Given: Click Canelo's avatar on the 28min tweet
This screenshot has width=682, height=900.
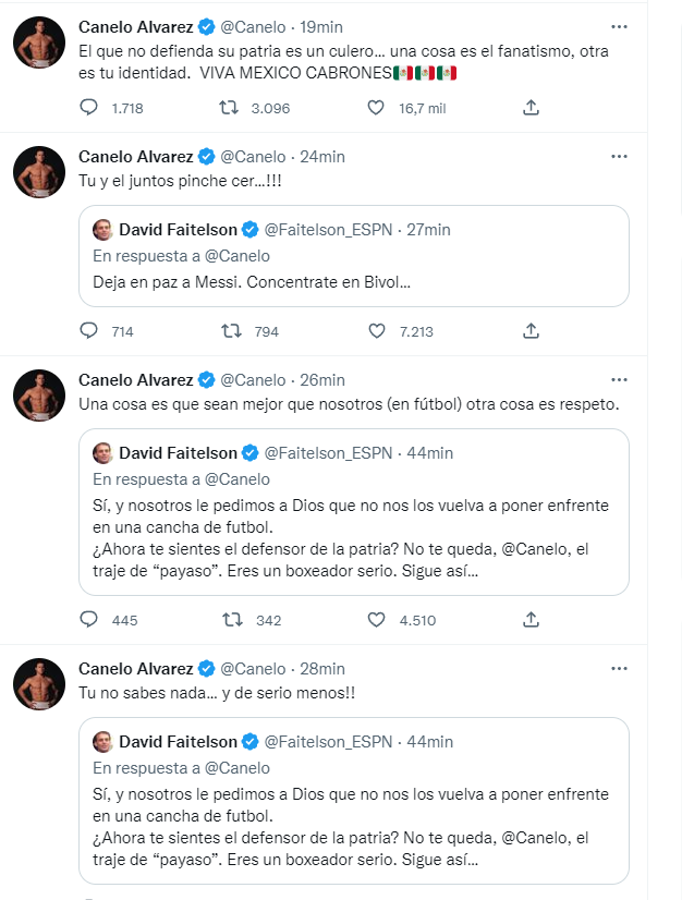Looking at the screenshot, I should pos(39,690).
